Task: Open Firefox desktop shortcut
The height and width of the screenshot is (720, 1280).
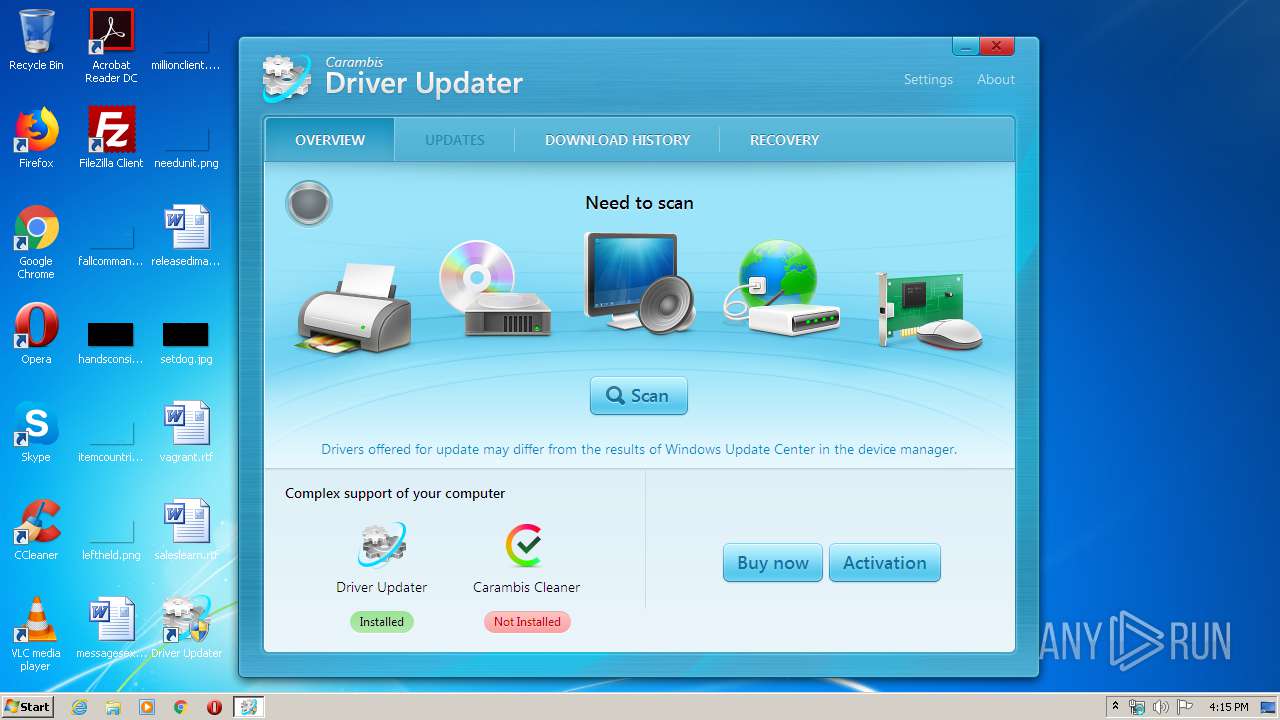Action: pos(36,138)
